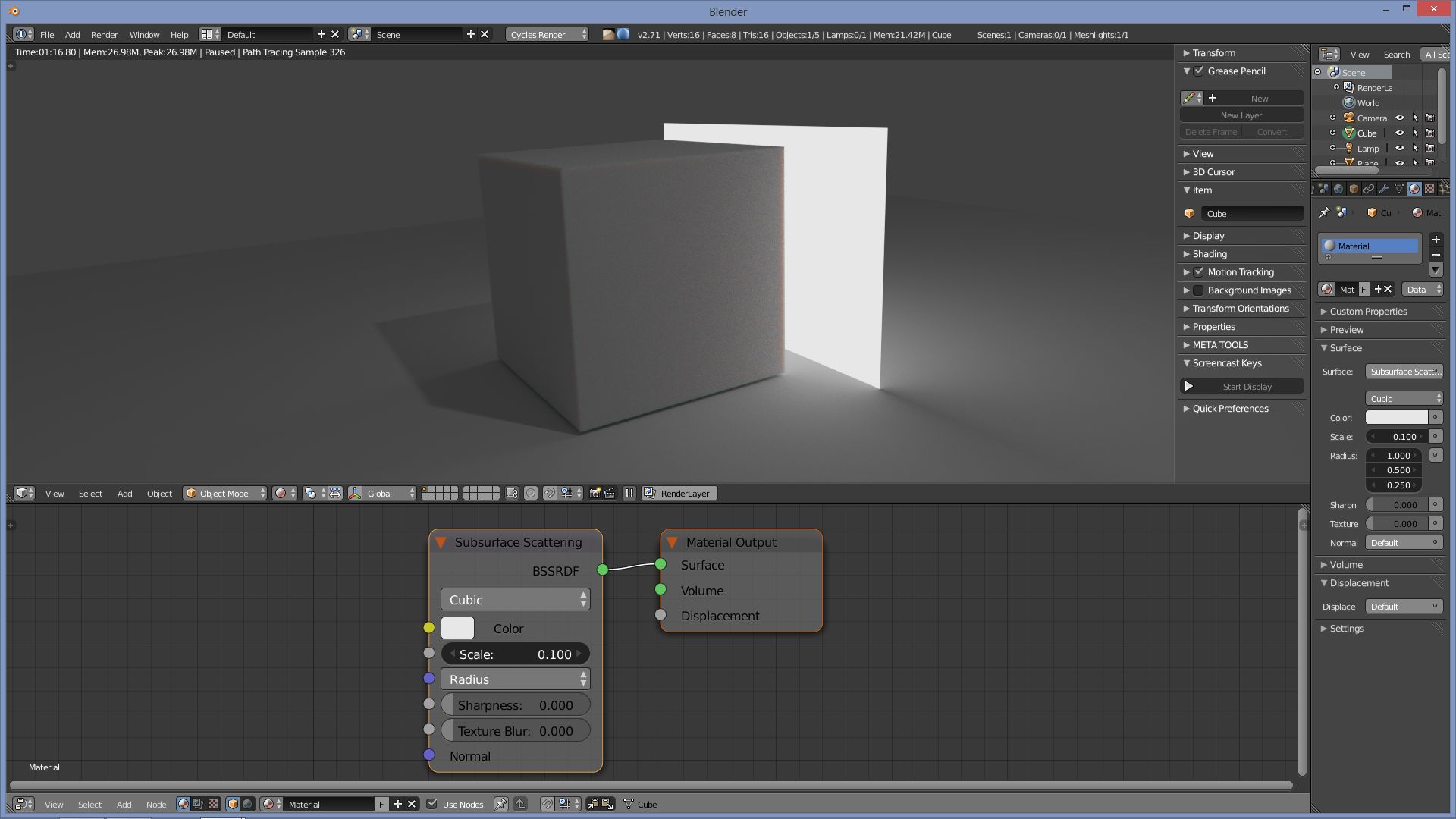Open the Texture properties tab

(x=1429, y=189)
